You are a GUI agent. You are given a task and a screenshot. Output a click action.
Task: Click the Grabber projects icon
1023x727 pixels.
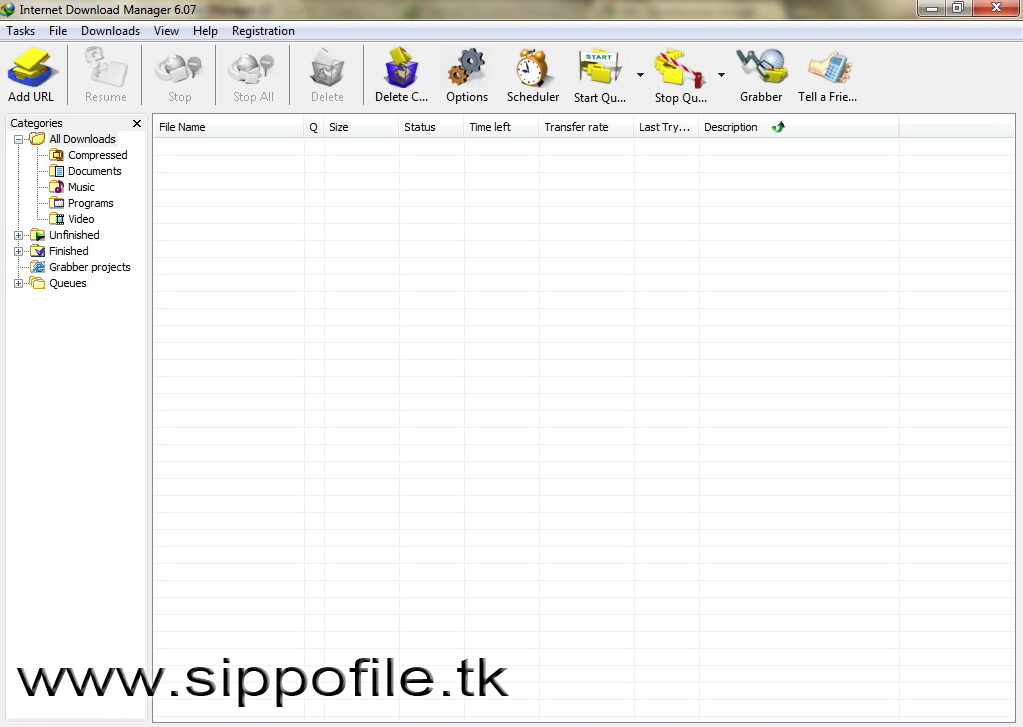38,267
